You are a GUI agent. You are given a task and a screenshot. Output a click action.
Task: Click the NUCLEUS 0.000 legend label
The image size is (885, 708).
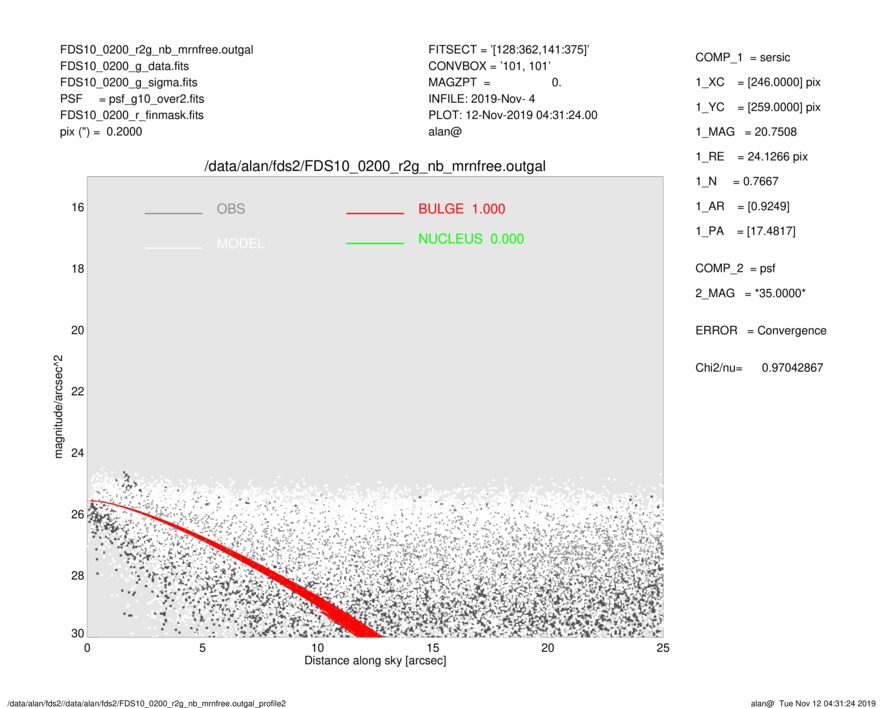pyautogui.click(x=471, y=239)
